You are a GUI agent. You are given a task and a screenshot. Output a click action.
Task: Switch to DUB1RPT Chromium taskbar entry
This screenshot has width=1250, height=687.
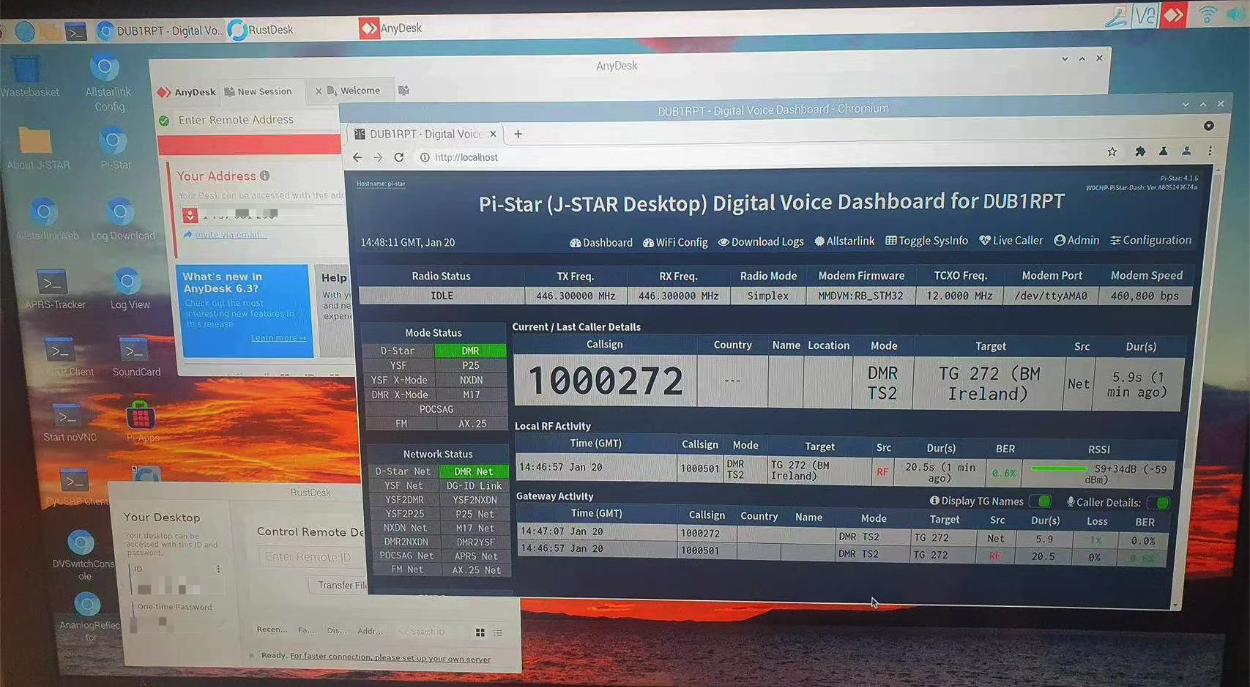pos(160,31)
